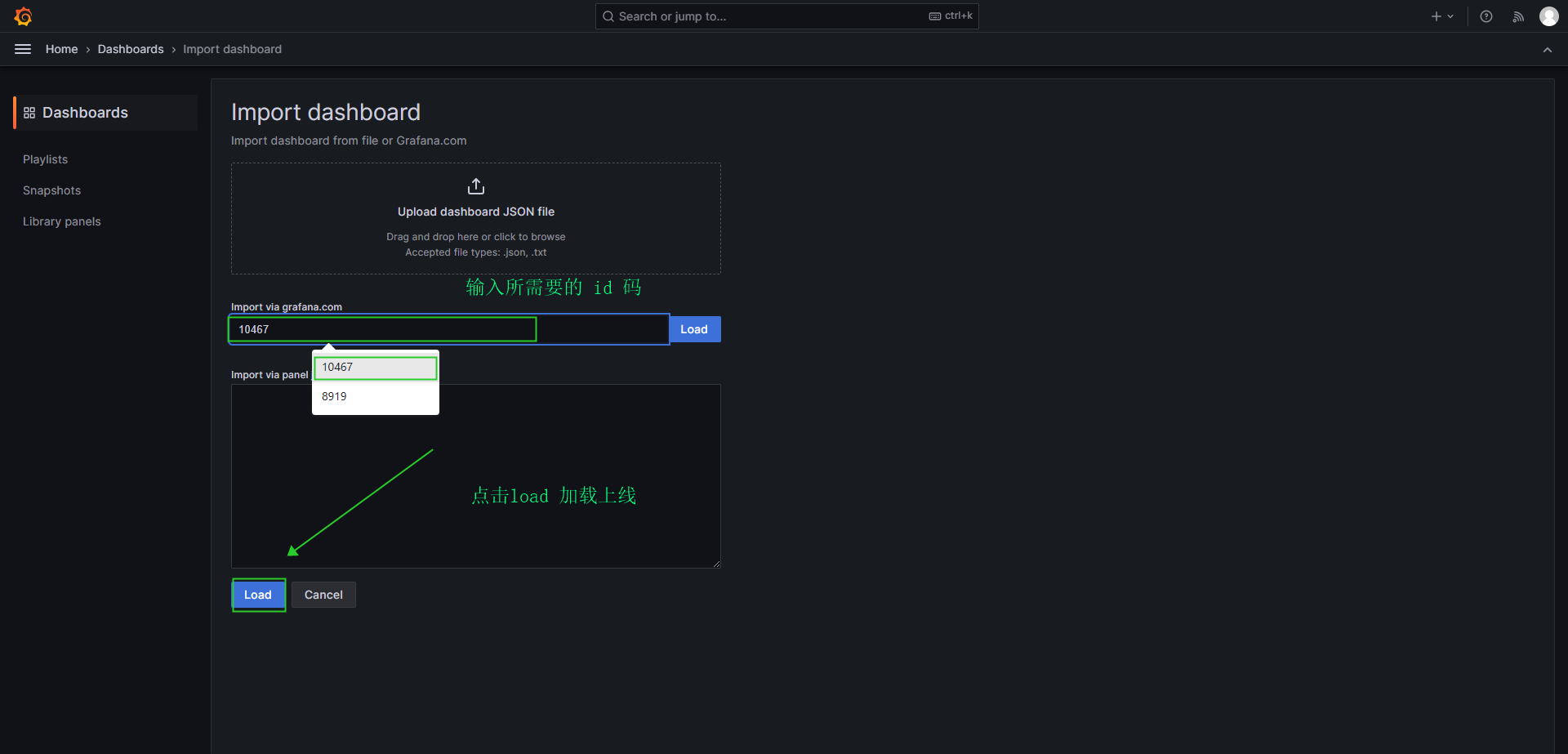Click the help question mark icon

[x=1486, y=16]
